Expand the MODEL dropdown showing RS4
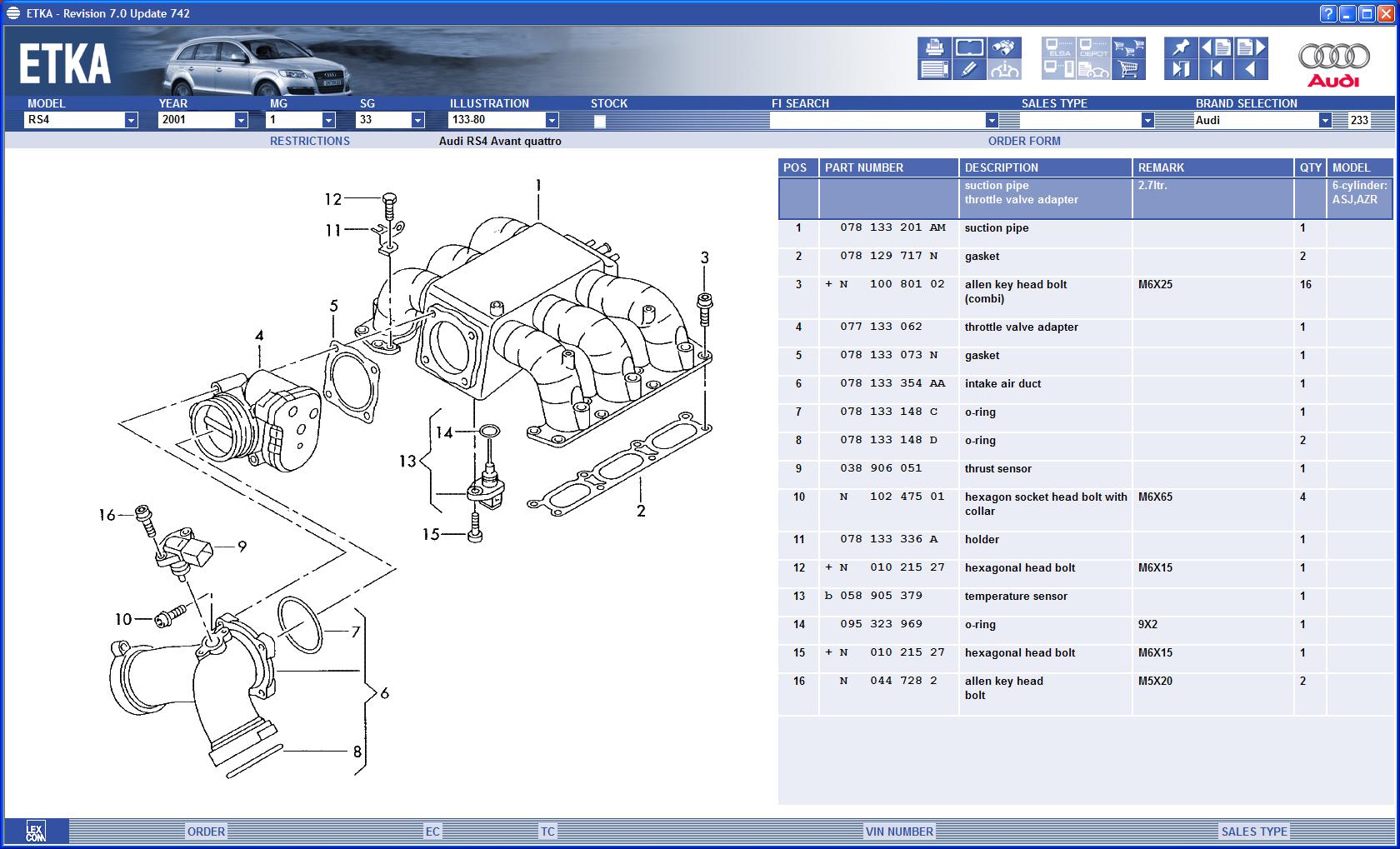Screen dimensions: 1400x849 131,120
